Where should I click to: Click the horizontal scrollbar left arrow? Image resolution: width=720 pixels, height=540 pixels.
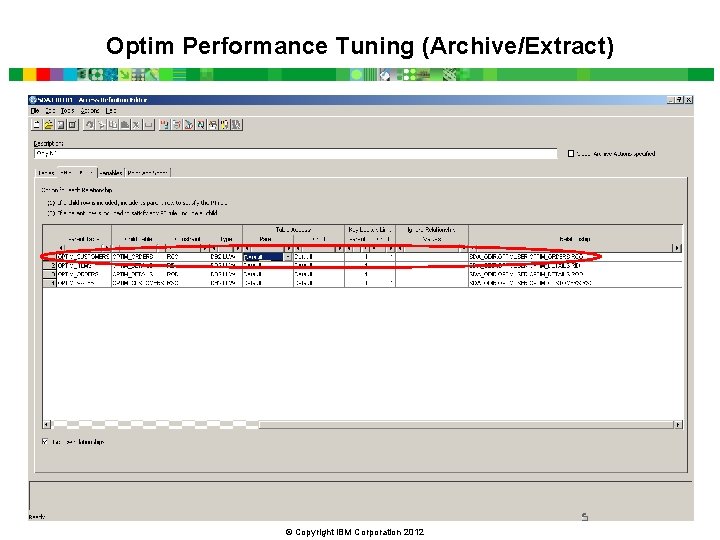pyautogui.click(x=47, y=425)
